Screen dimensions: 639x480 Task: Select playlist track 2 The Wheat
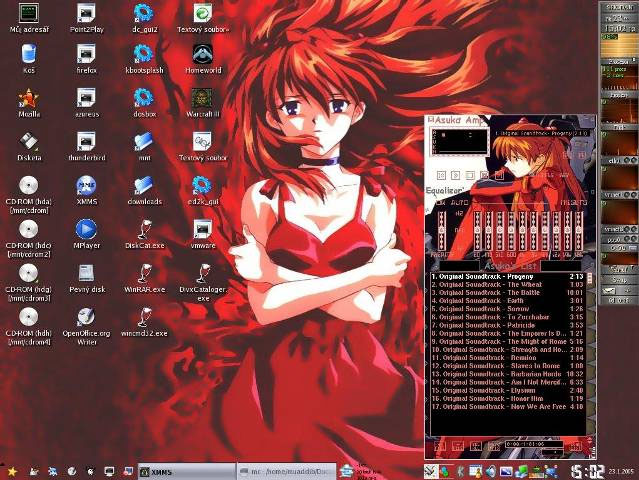click(507, 285)
